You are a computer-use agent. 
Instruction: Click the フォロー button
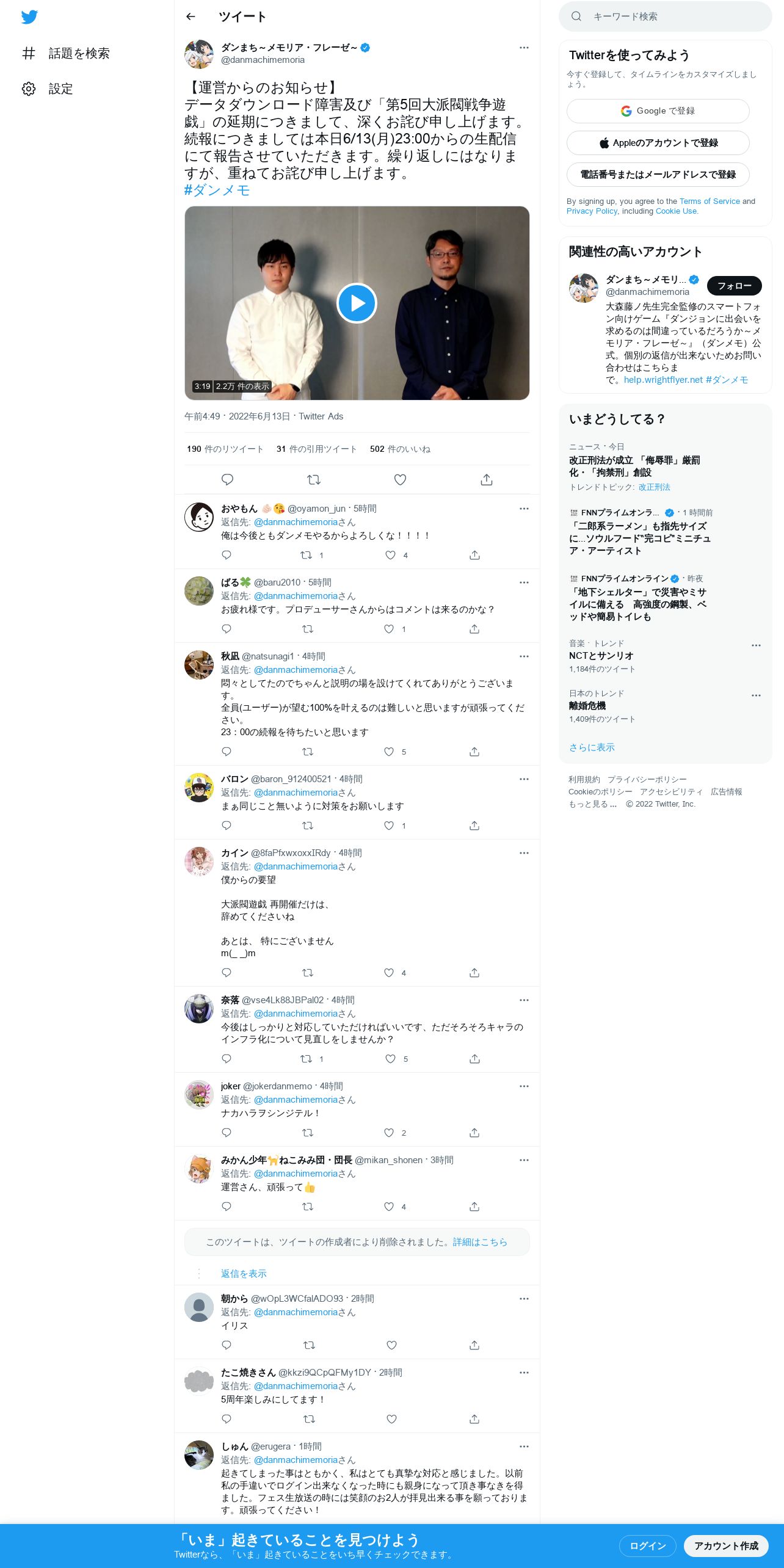tap(734, 286)
